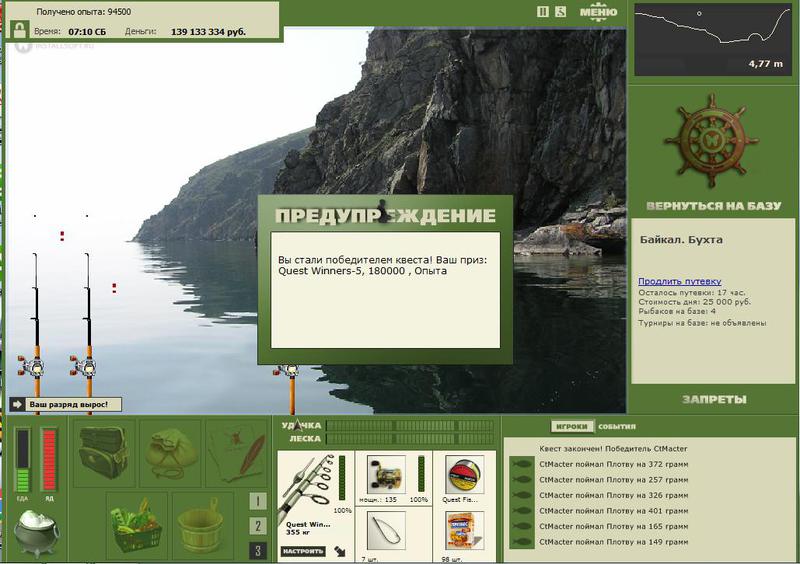Click the cooking pot cauldron icon

[x=36, y=532]
